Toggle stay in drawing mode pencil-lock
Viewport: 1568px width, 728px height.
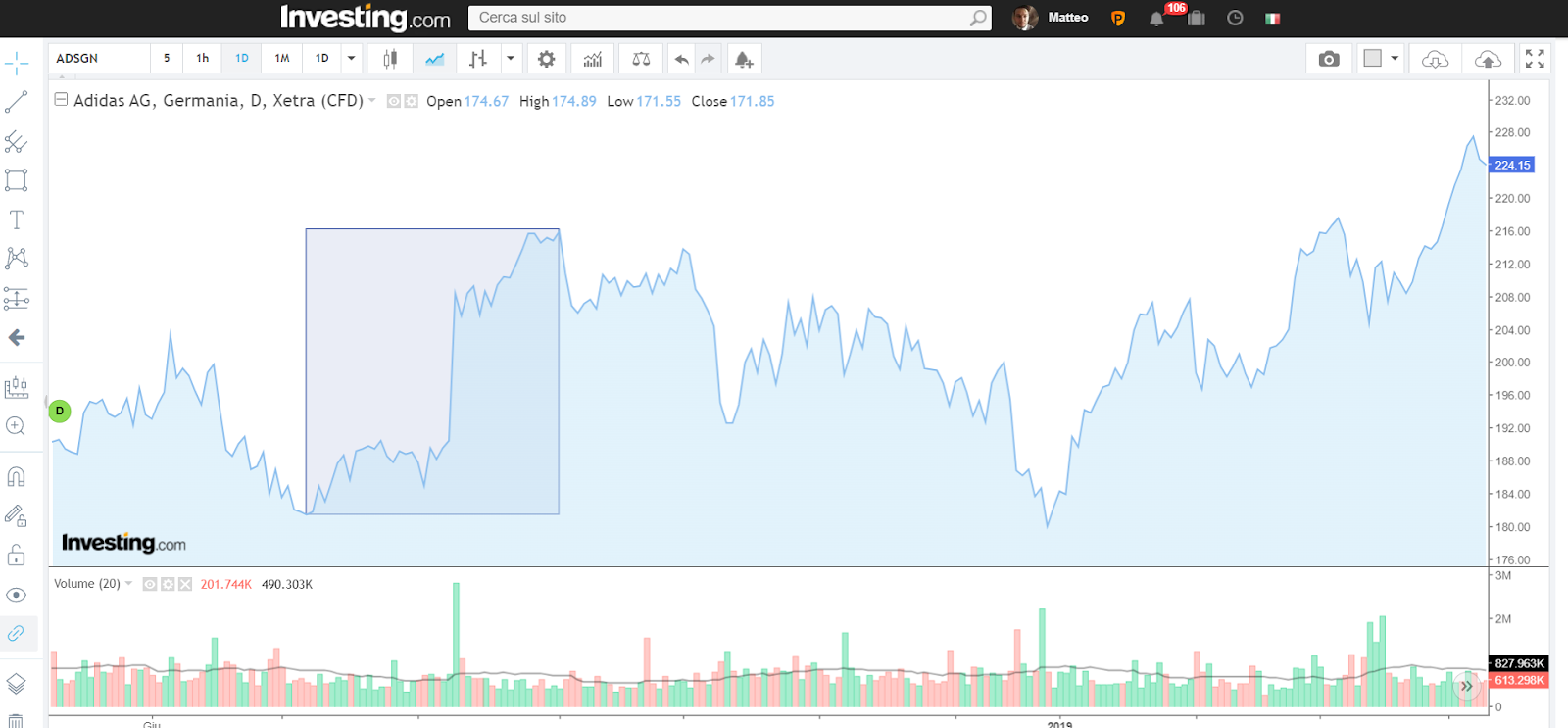(17, 515)
